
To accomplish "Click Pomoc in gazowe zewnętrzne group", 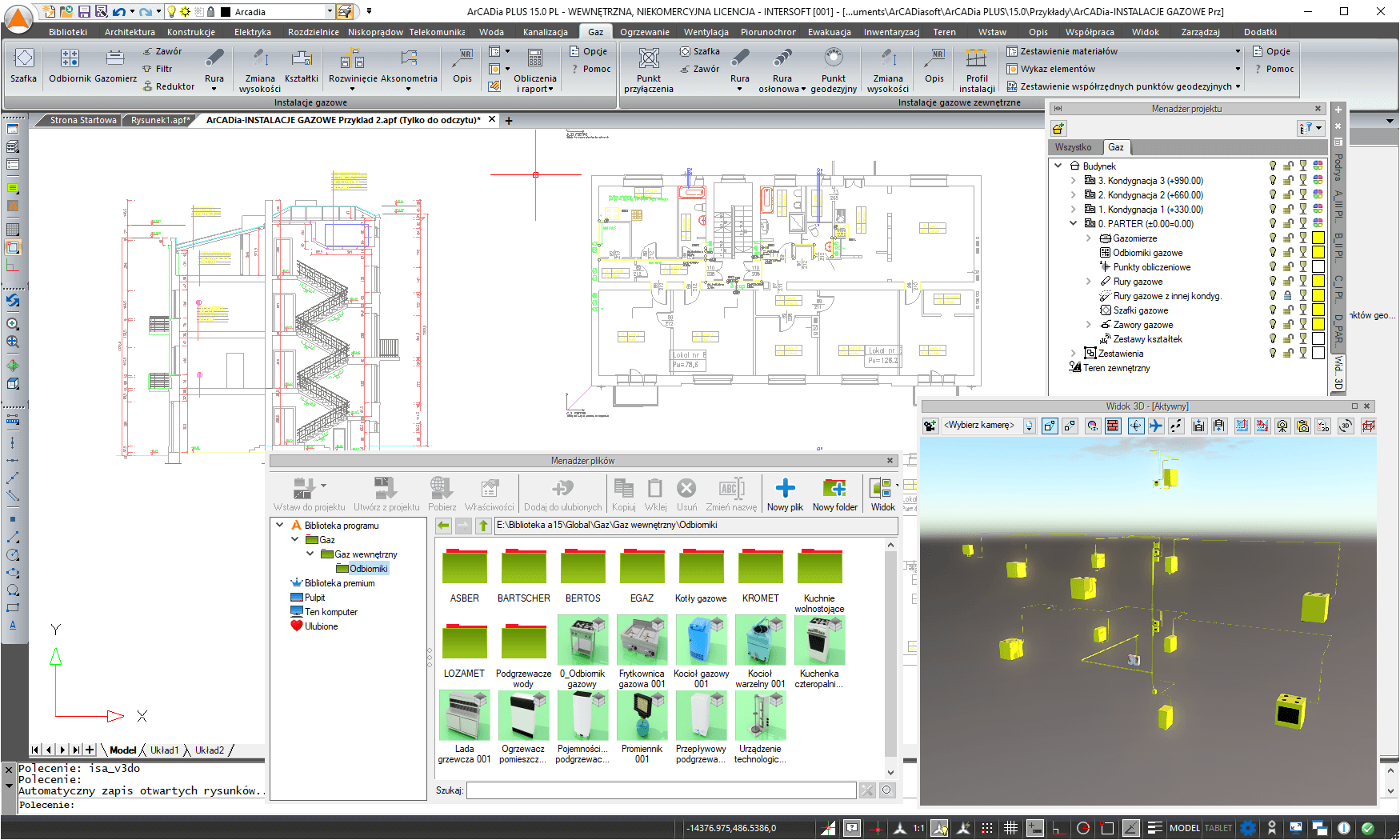I will point(1274,69).
